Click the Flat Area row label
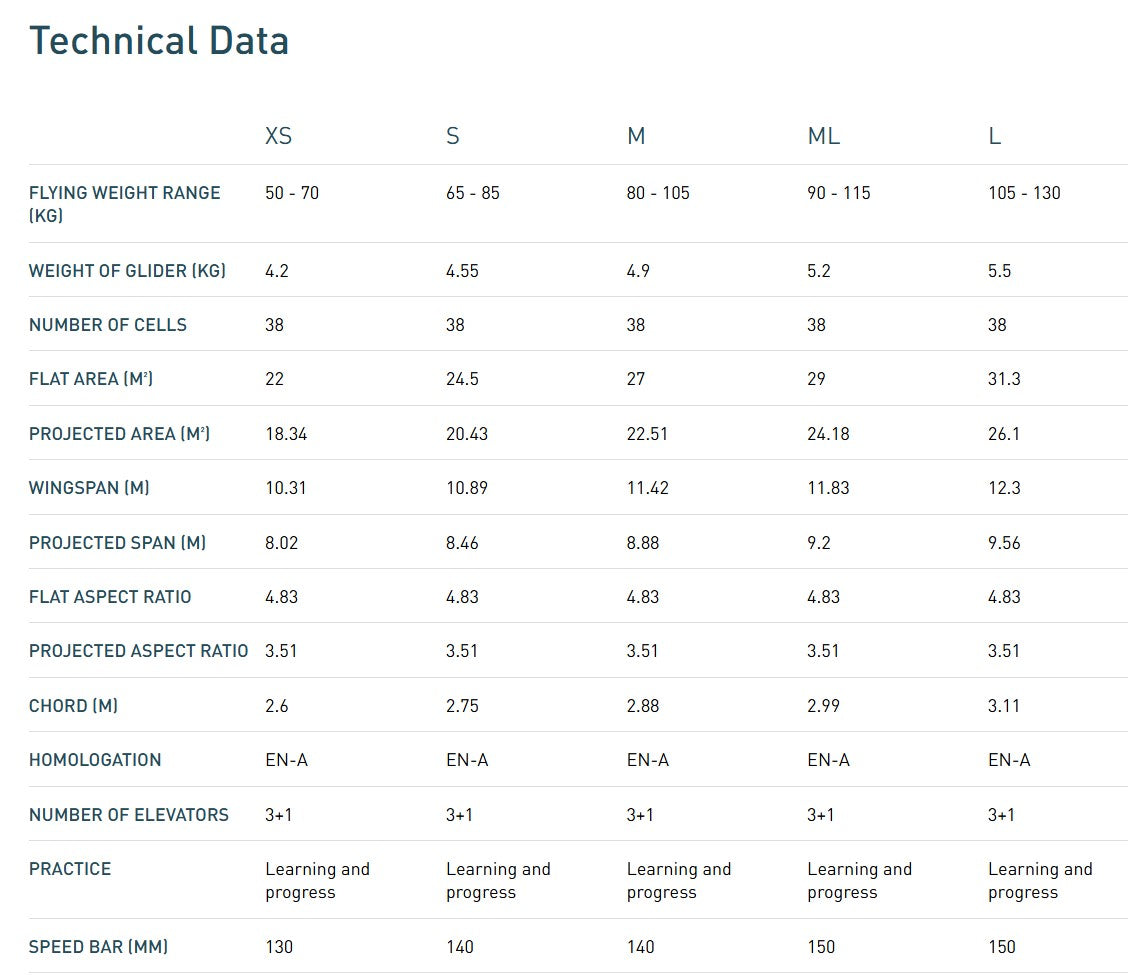Image resolution: width=1128 pixels, height=975 pixels. tap(91, 379)
